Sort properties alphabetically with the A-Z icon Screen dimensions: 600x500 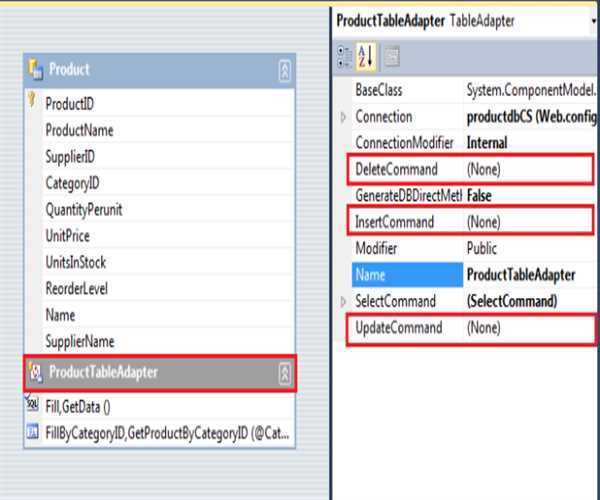pos(366,56)
